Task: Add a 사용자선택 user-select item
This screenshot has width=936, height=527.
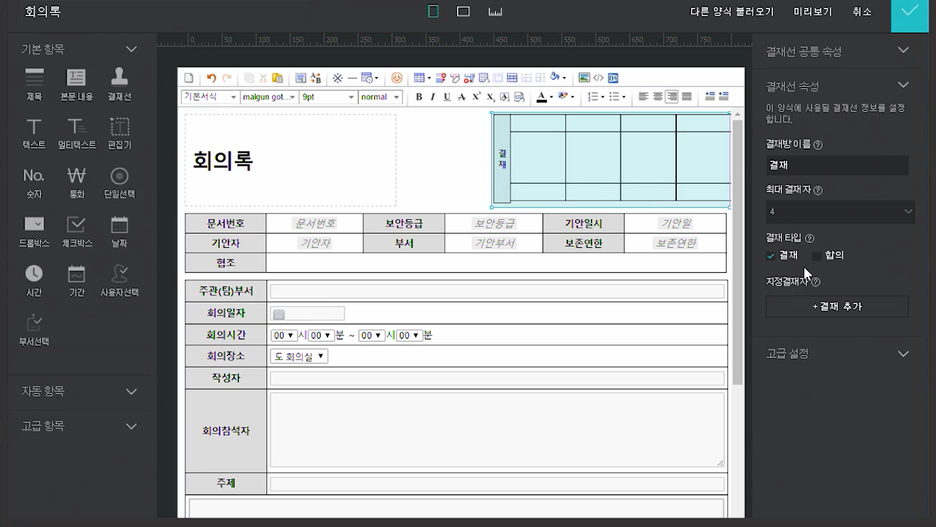Action: tap(119, 281)
